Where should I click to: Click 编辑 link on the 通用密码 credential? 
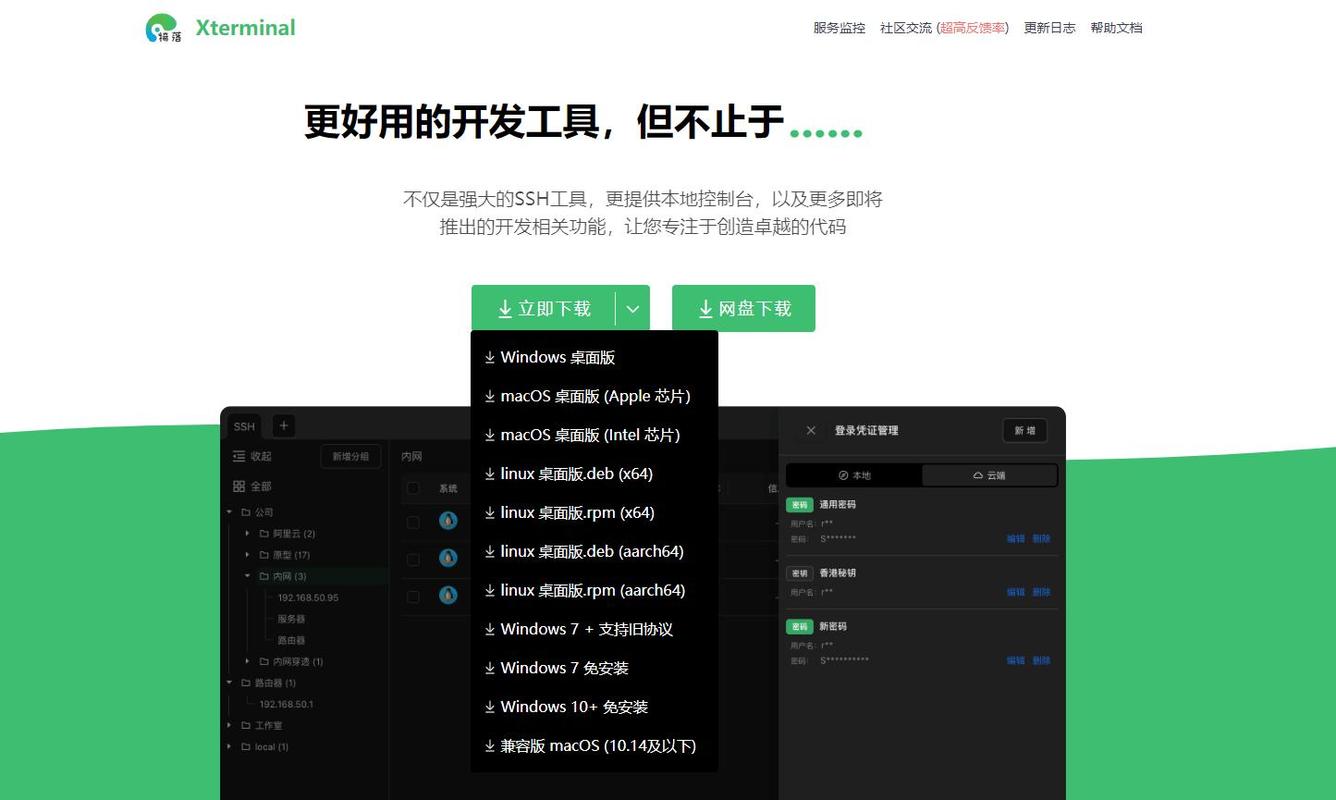point(1014,538)
